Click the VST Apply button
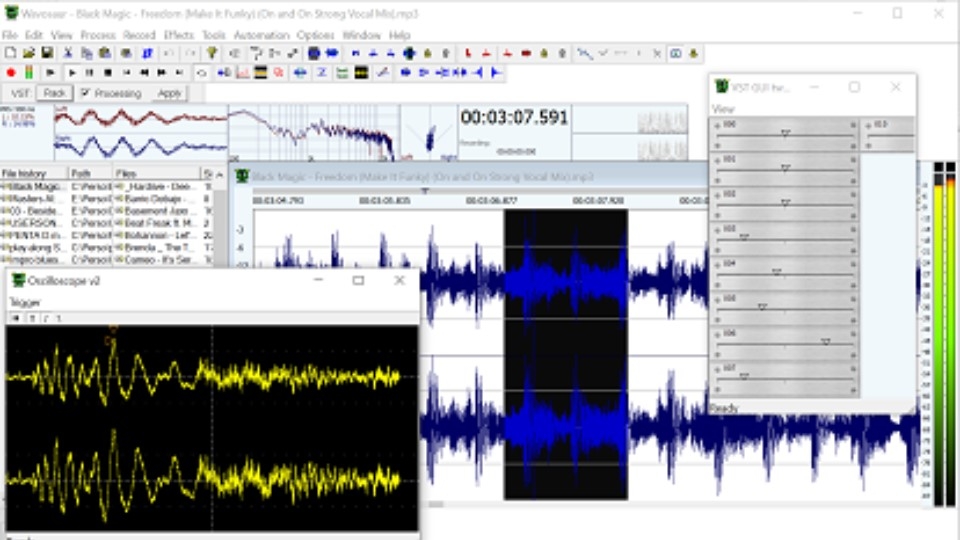The image size is (960, 540). [x=169, y=93]
